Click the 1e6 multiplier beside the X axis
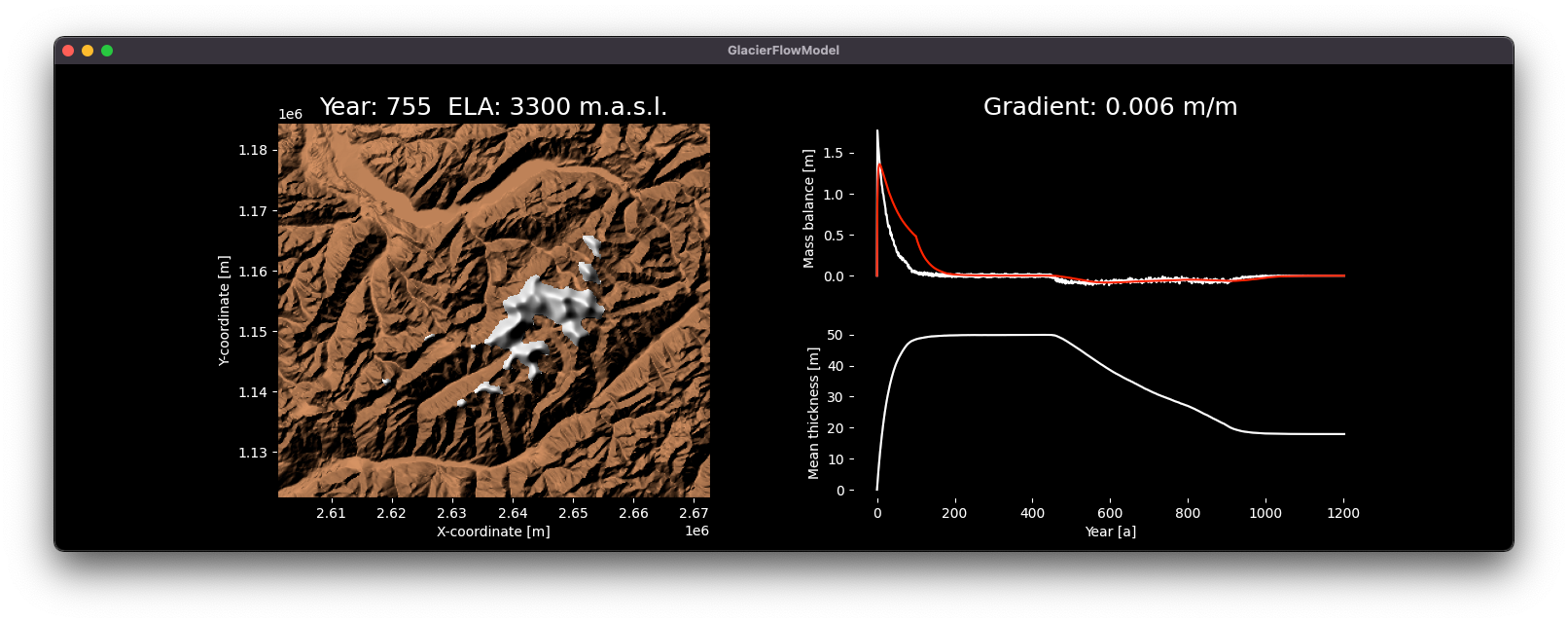The height and width of the screenshot is (623, 1568). click(x=696, y=531)
